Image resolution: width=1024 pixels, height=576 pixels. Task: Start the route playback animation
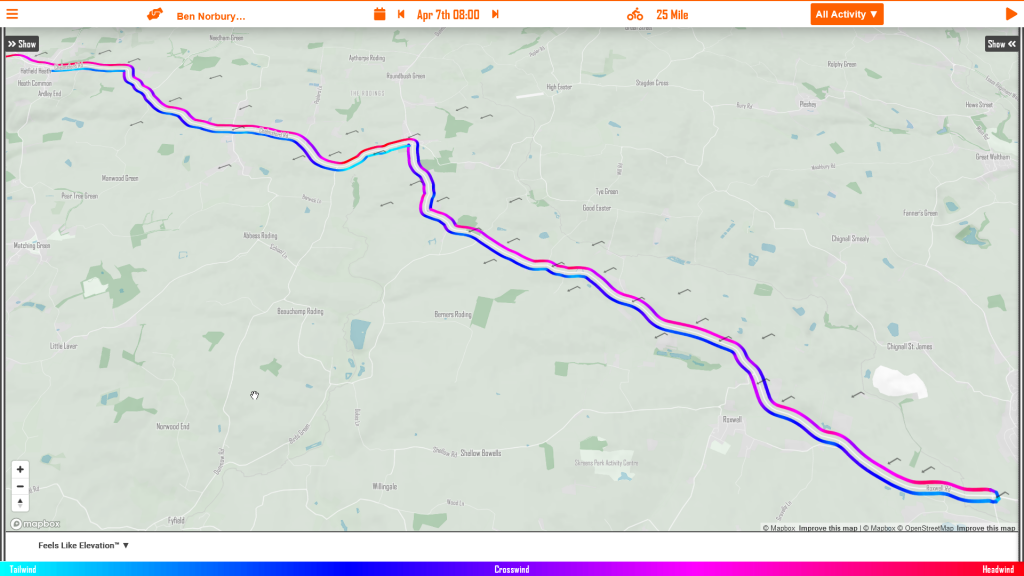pyautogui.click(x=1011, y=14)
